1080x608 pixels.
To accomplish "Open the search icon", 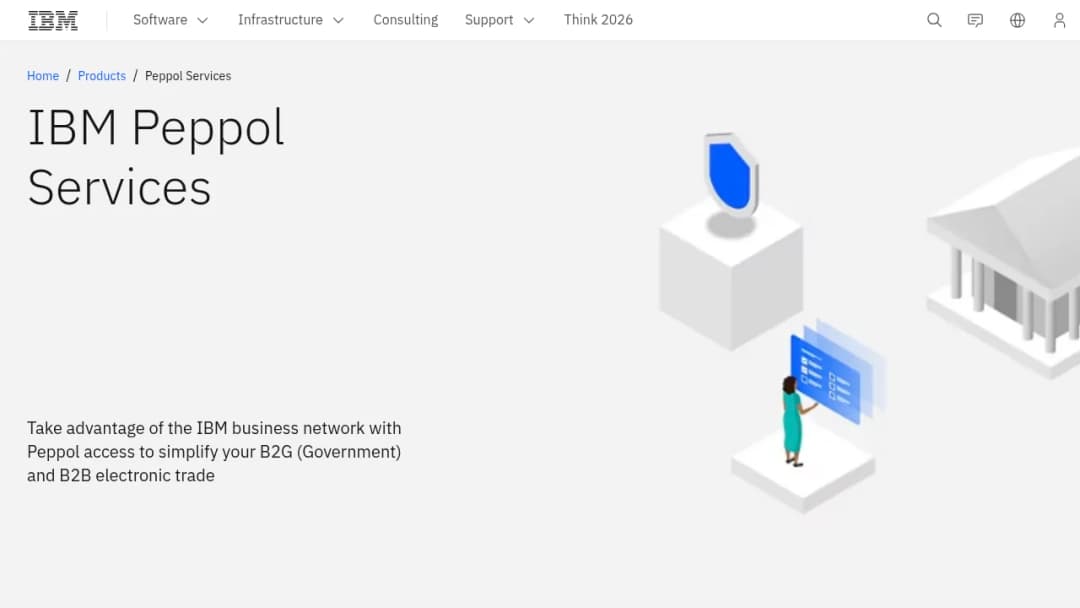I will pyautogui.click(x=934, y=20).
